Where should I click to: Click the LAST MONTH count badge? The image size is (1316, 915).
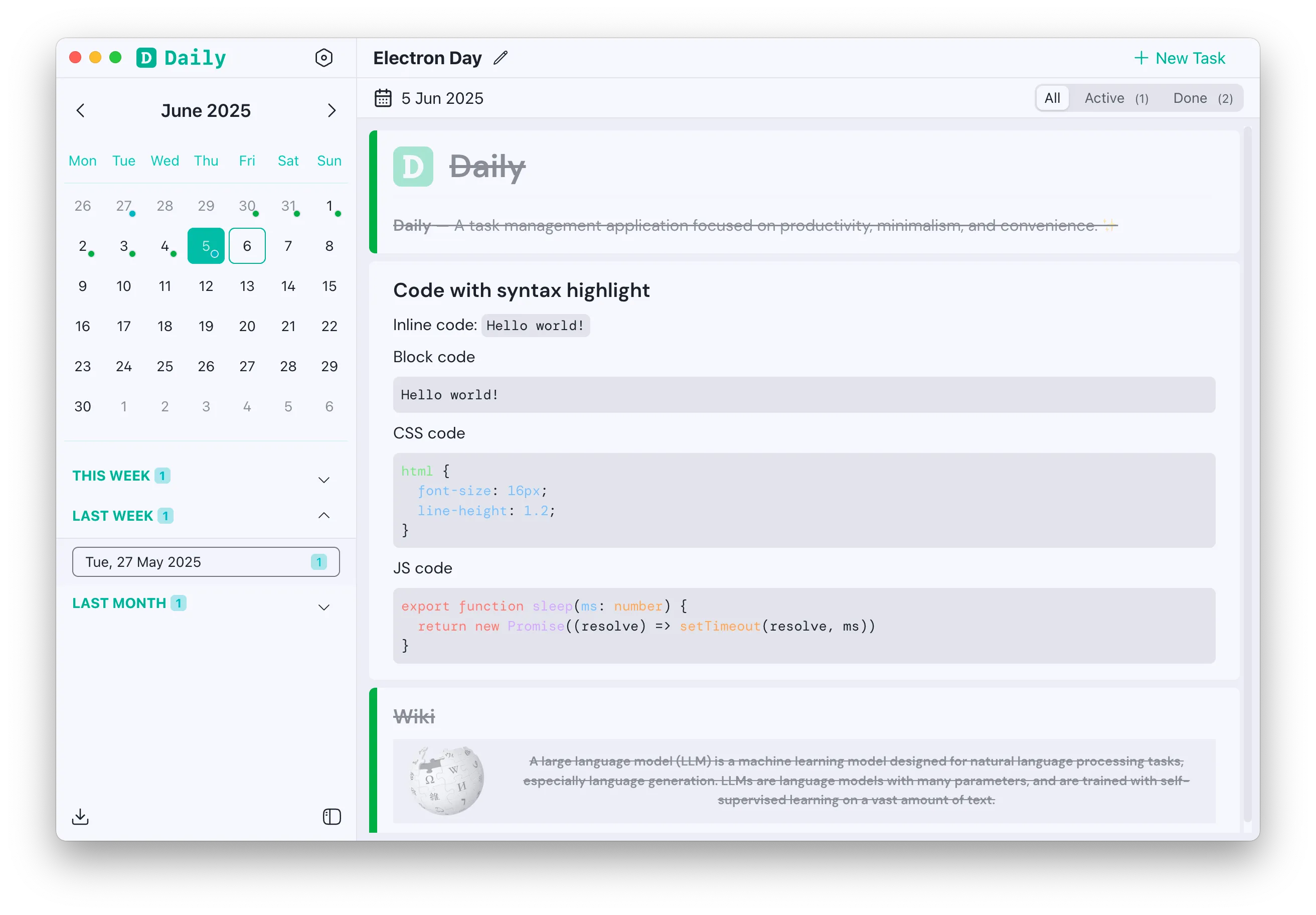coord(178,603)
